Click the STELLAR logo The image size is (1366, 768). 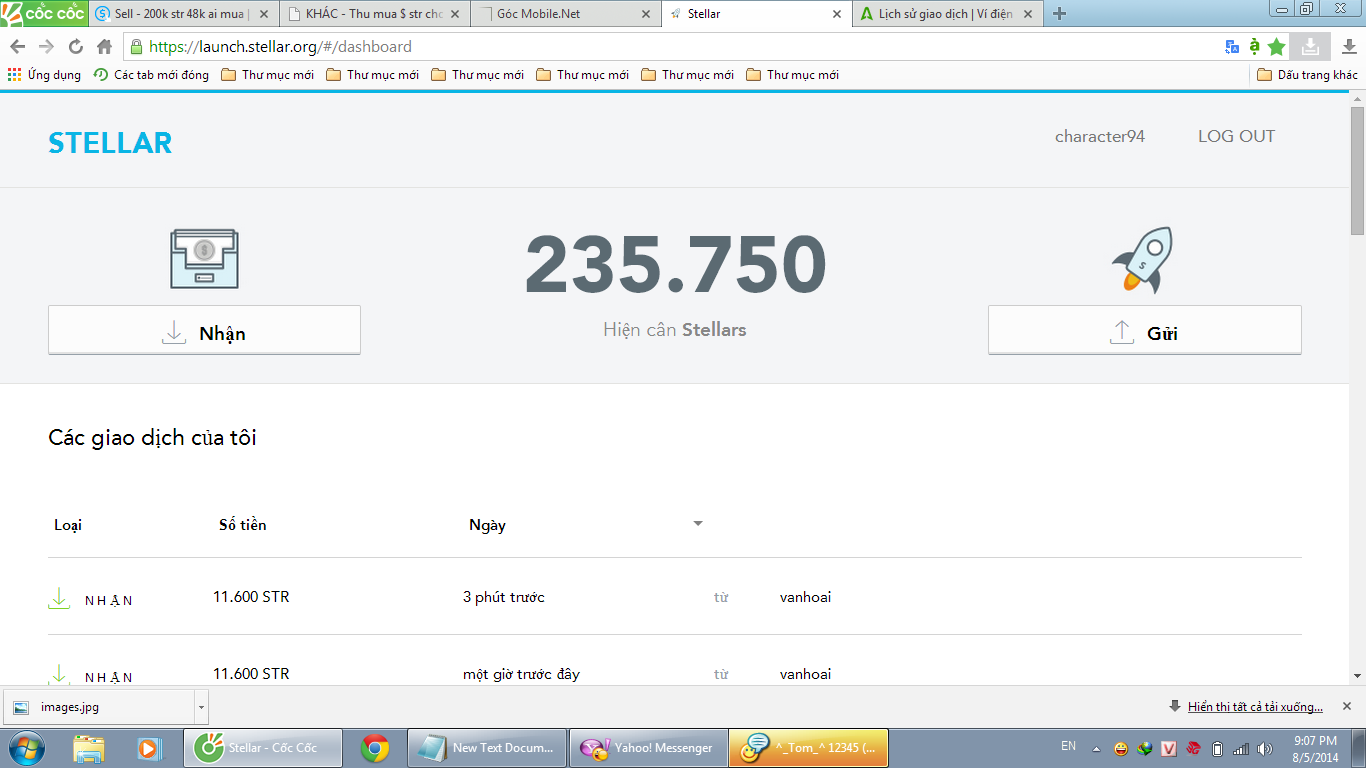110,143
